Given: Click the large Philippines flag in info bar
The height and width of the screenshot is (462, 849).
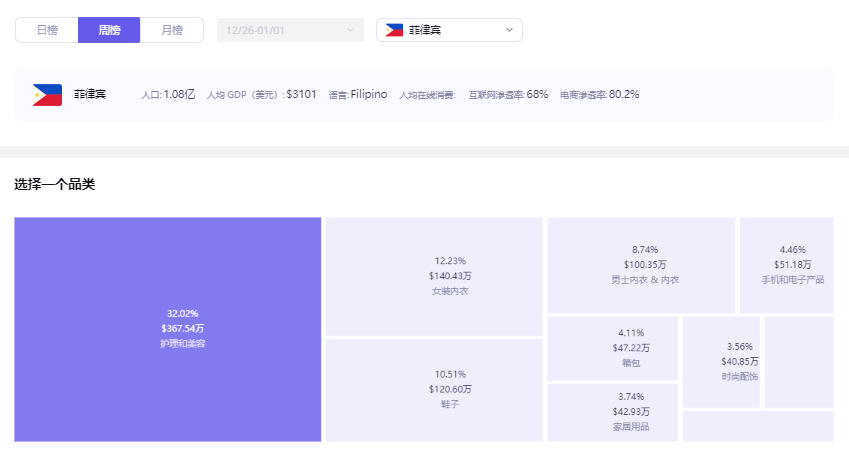Looking at the screenshot, I should (x=47, y=95).
